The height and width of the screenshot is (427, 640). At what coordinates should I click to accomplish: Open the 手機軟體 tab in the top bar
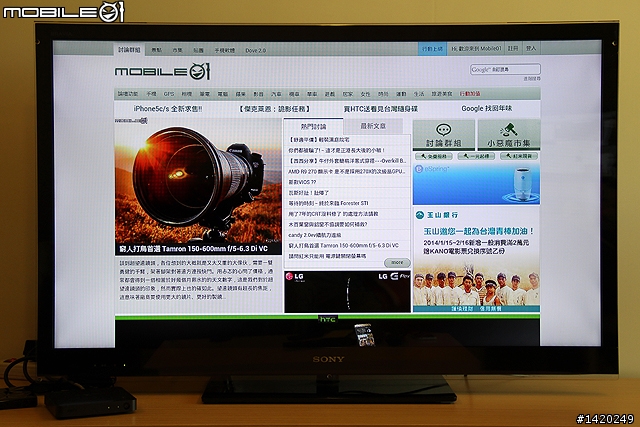[224, 50]
